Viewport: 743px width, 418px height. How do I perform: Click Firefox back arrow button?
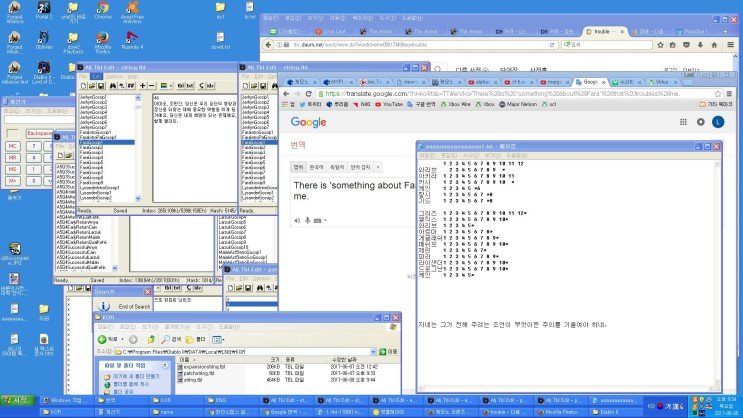(268, 45)
